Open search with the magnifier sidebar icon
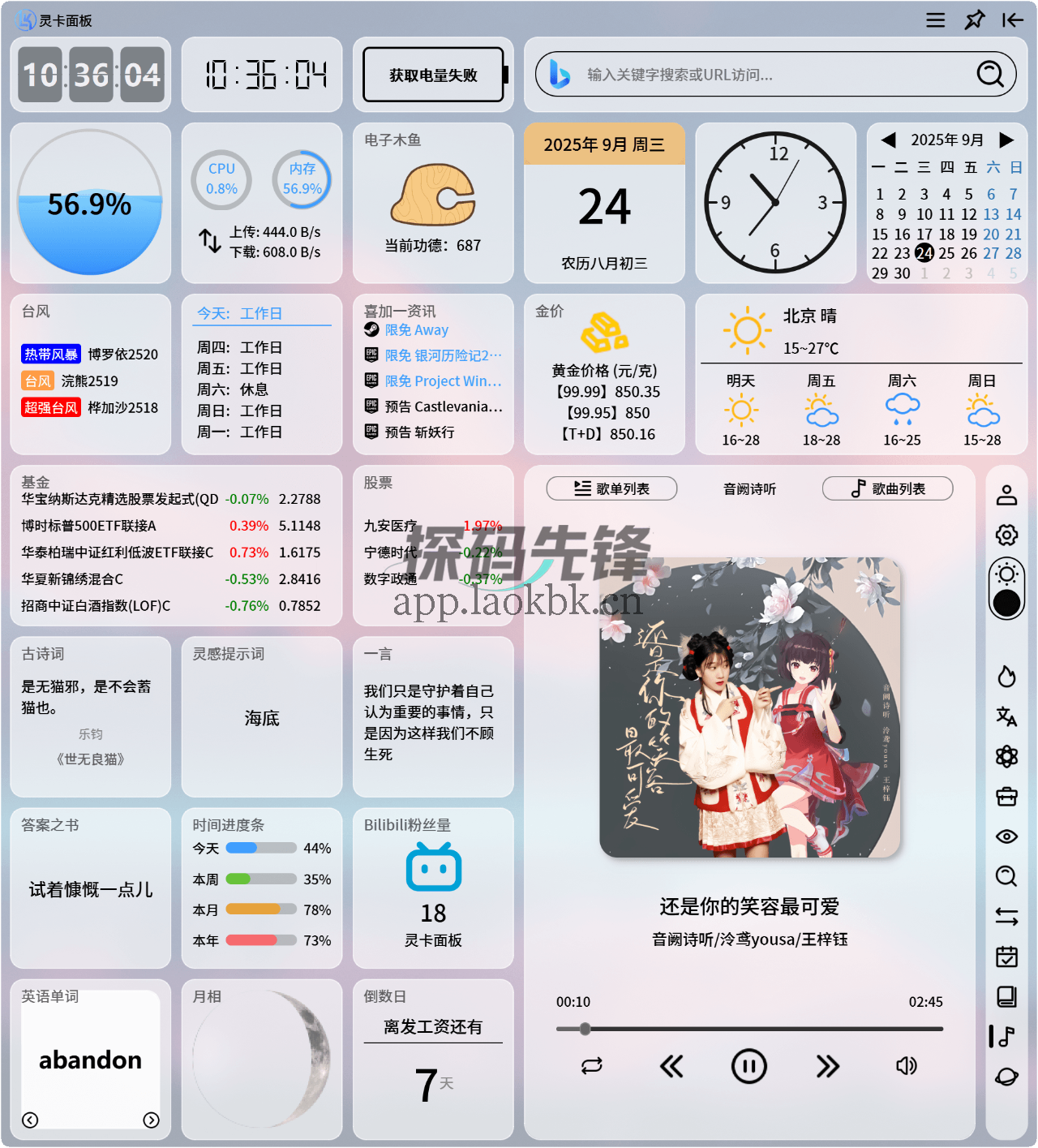 1006,877
